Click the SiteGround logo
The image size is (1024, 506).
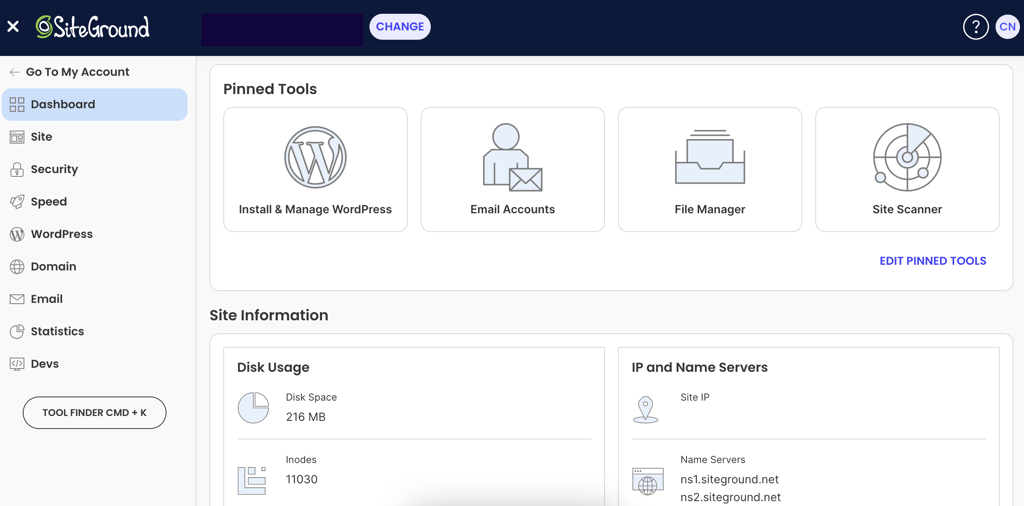tap(93, 27)
